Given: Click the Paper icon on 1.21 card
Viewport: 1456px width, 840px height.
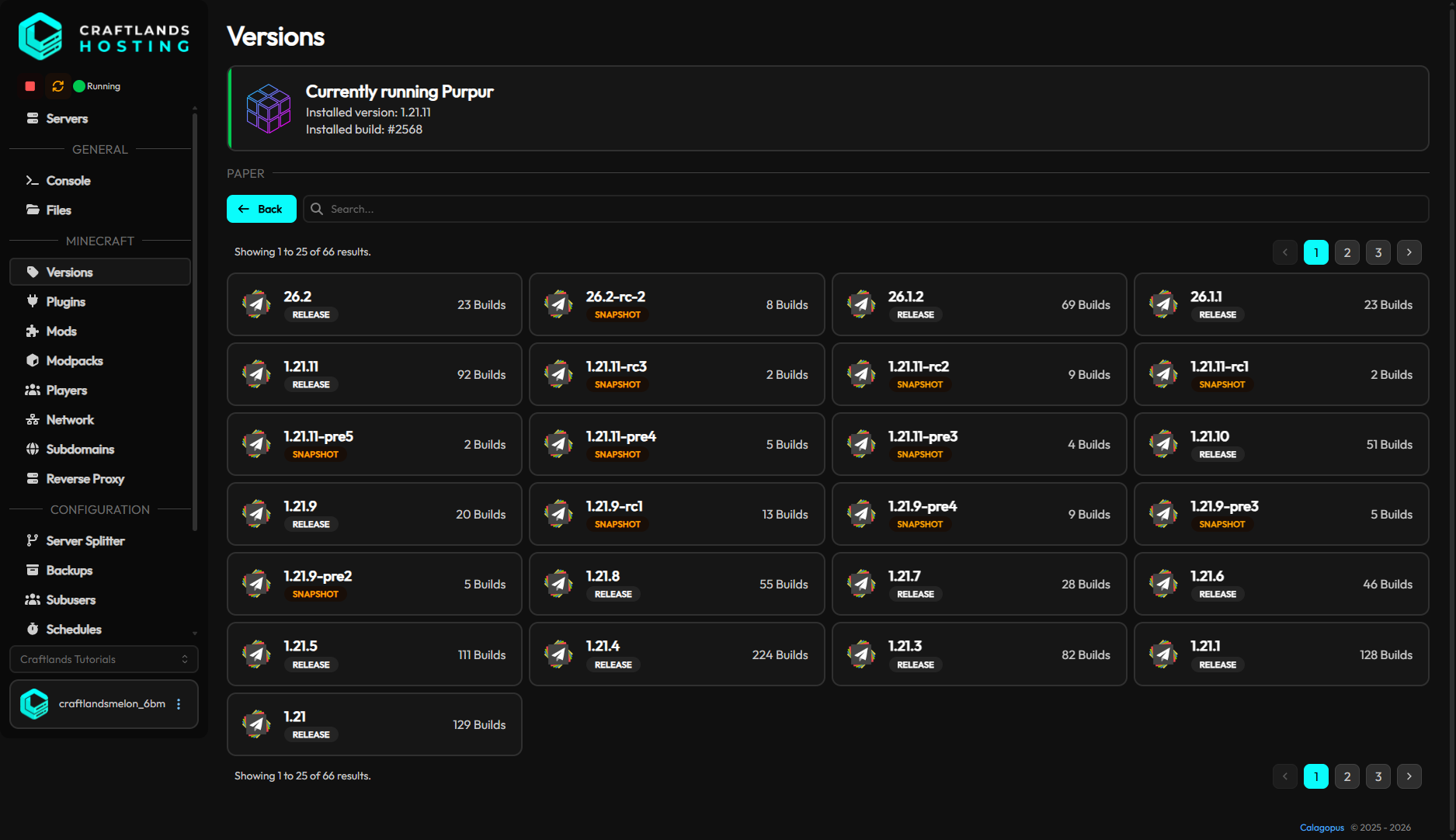Looking at the screenshot, I should click(256, 724).
